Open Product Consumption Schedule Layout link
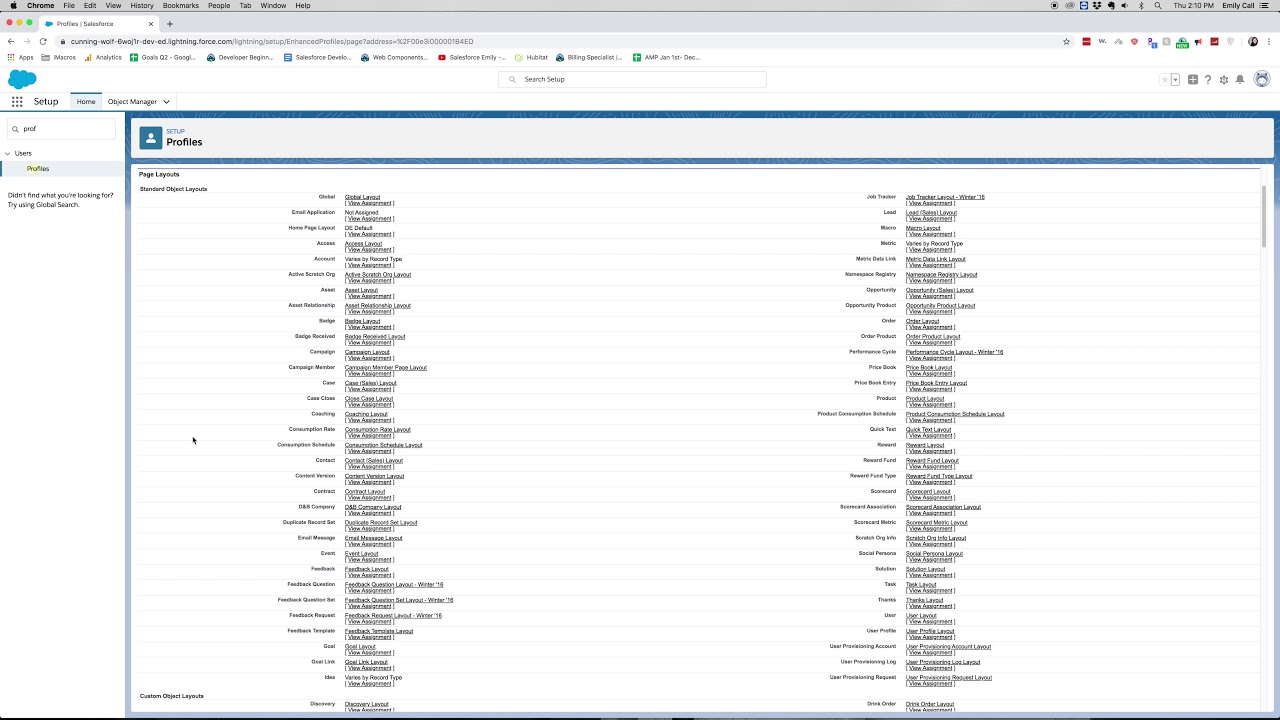 click(955, 414)
